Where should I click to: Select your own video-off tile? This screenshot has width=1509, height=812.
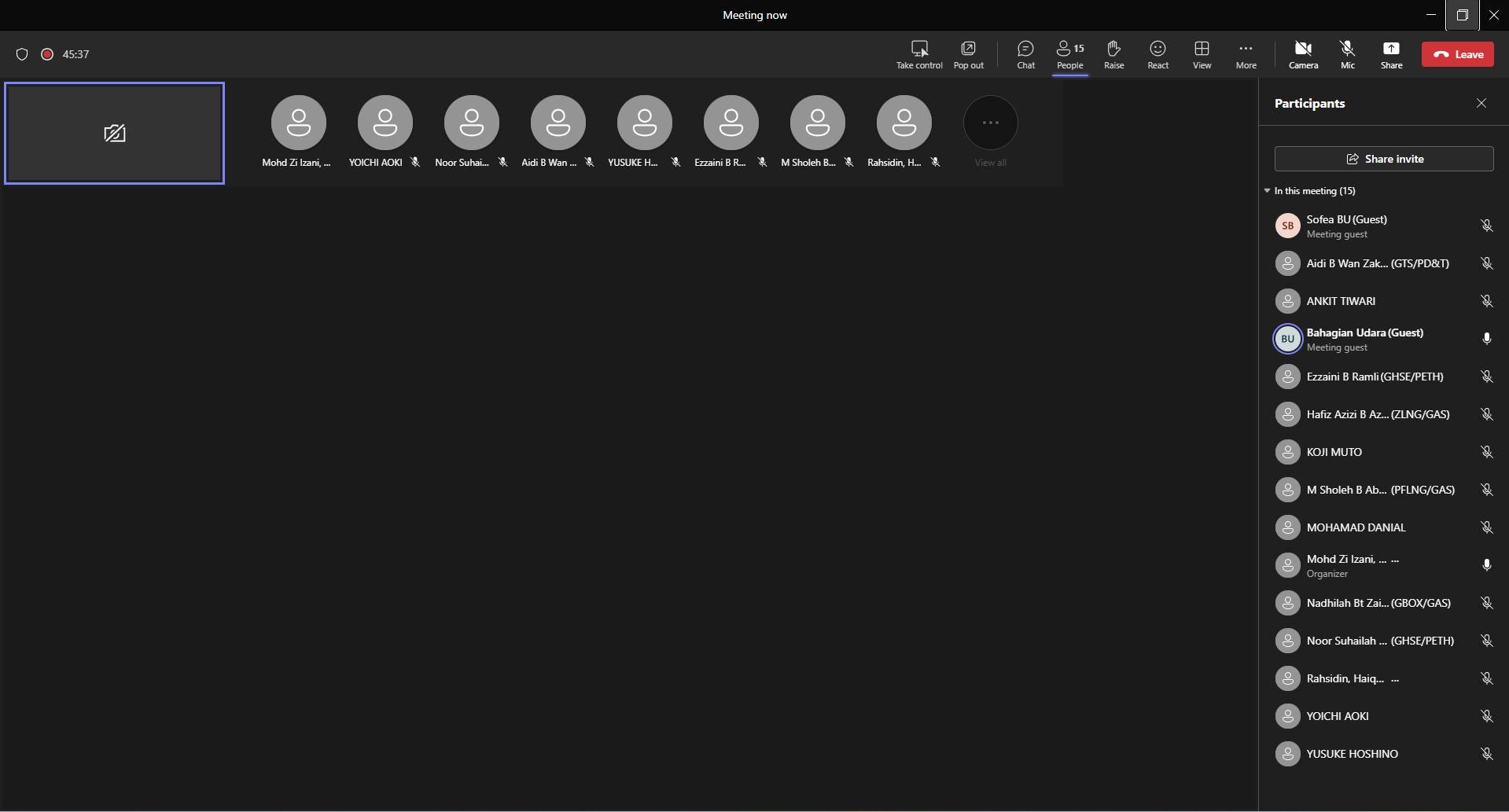pos(115,133)
